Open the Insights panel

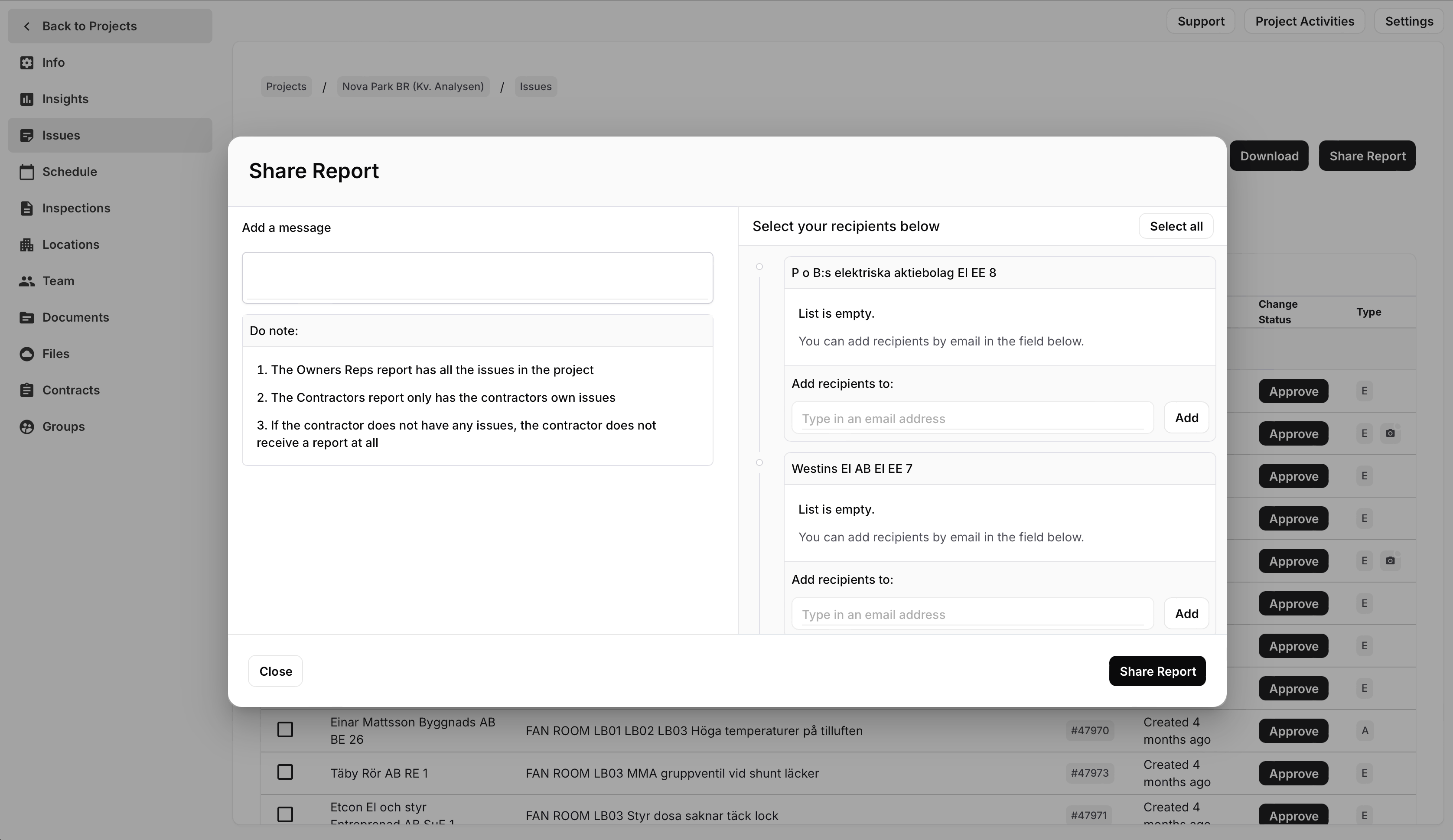[x=65, y=98]
